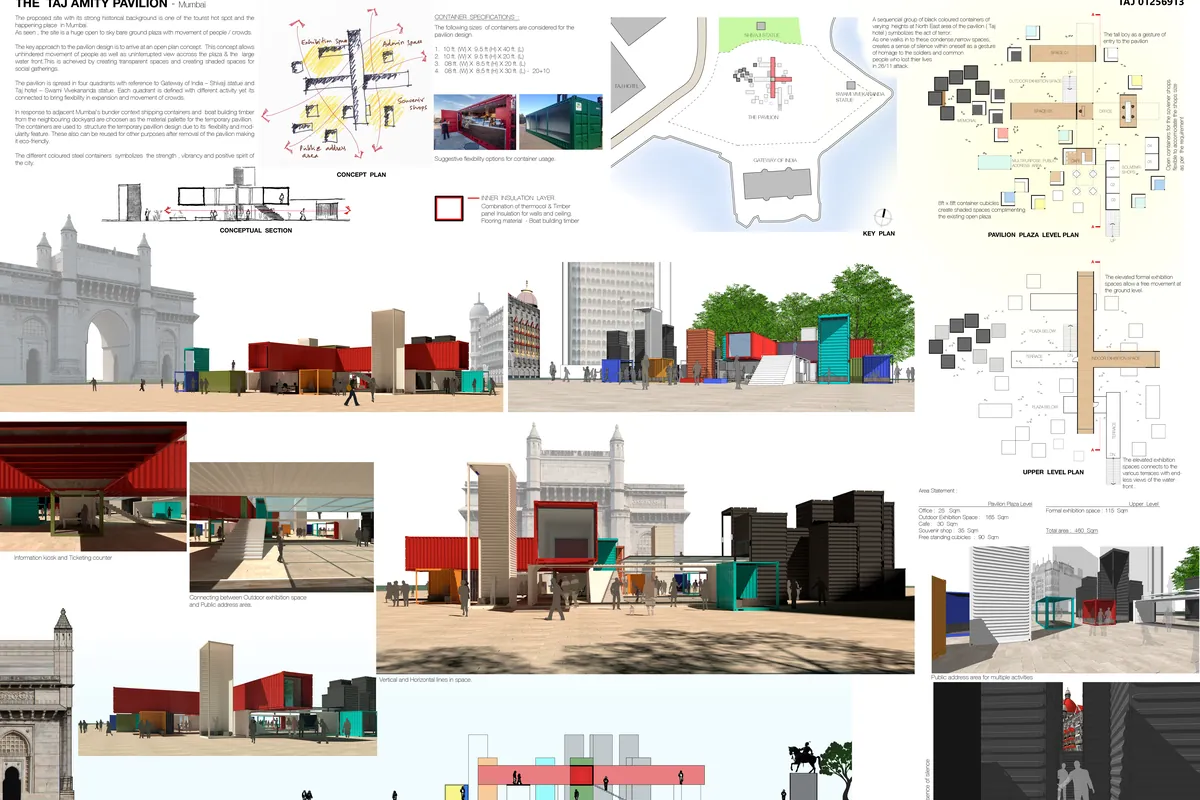Click the caption Information kiosk and Ticketing counter
1200x800 pixels.
coord(63,557)
